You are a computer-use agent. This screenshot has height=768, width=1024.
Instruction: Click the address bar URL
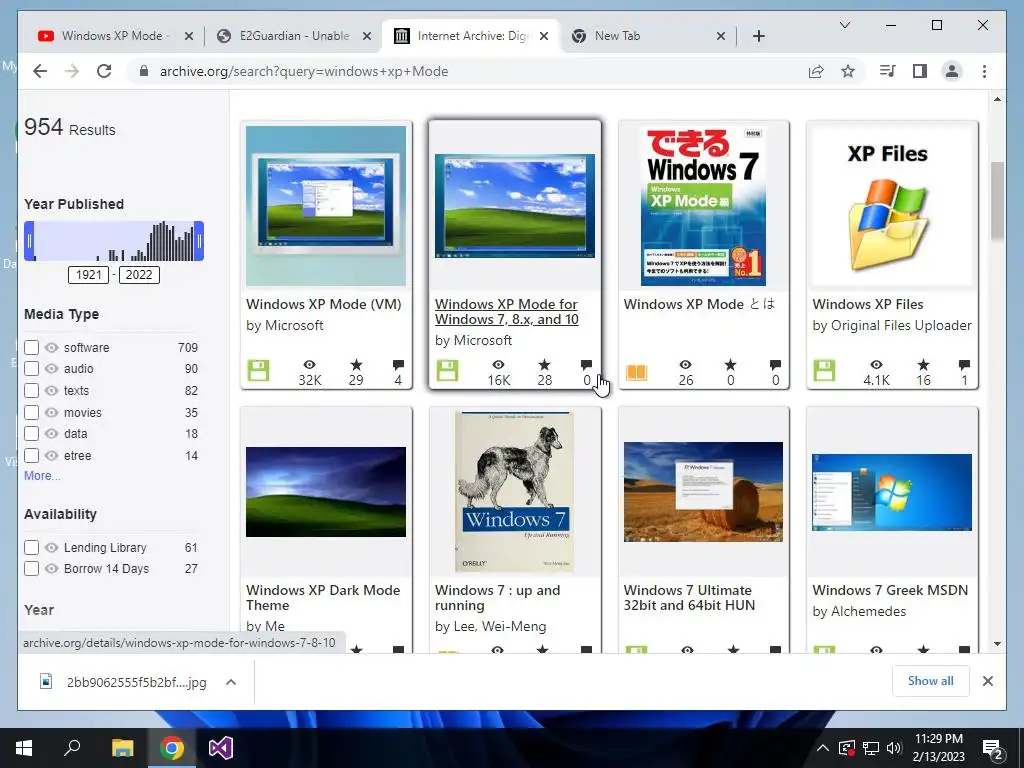(x=304, y=71)
